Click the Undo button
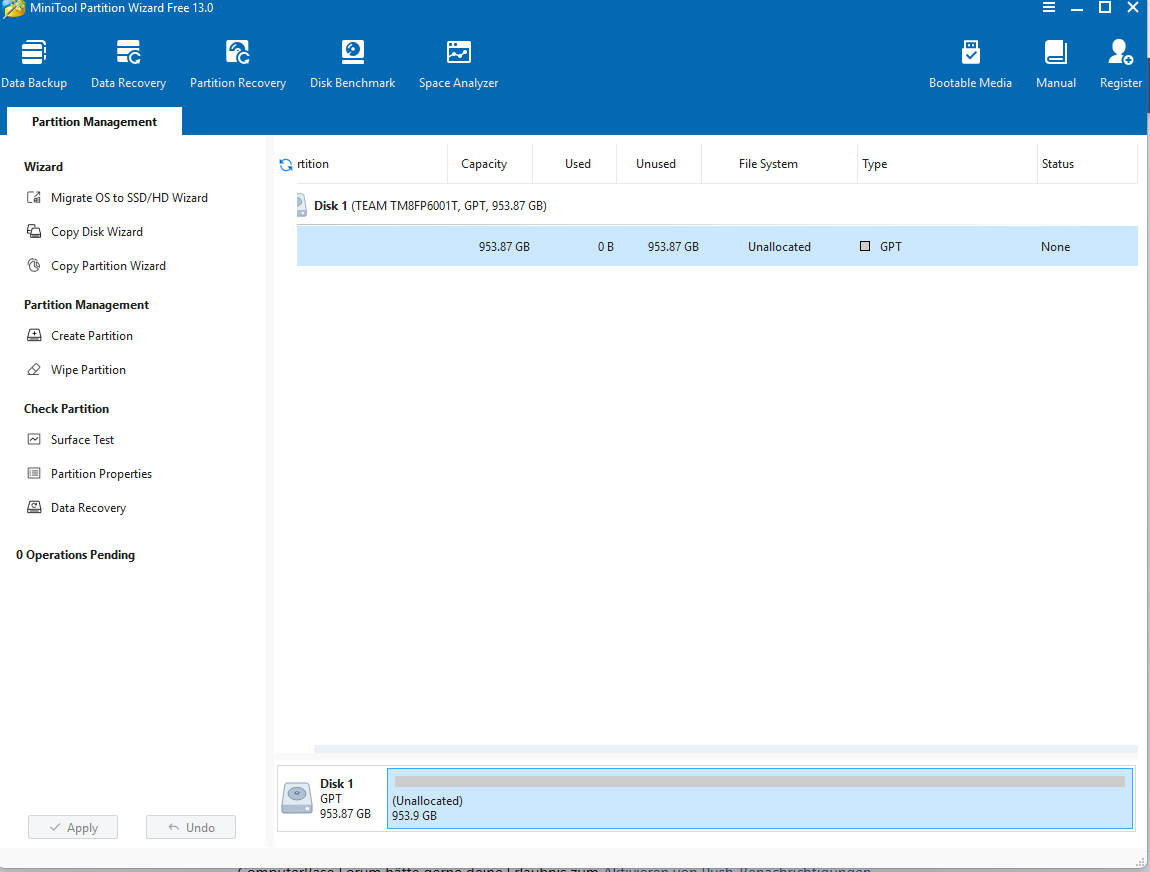 (191, 827)
